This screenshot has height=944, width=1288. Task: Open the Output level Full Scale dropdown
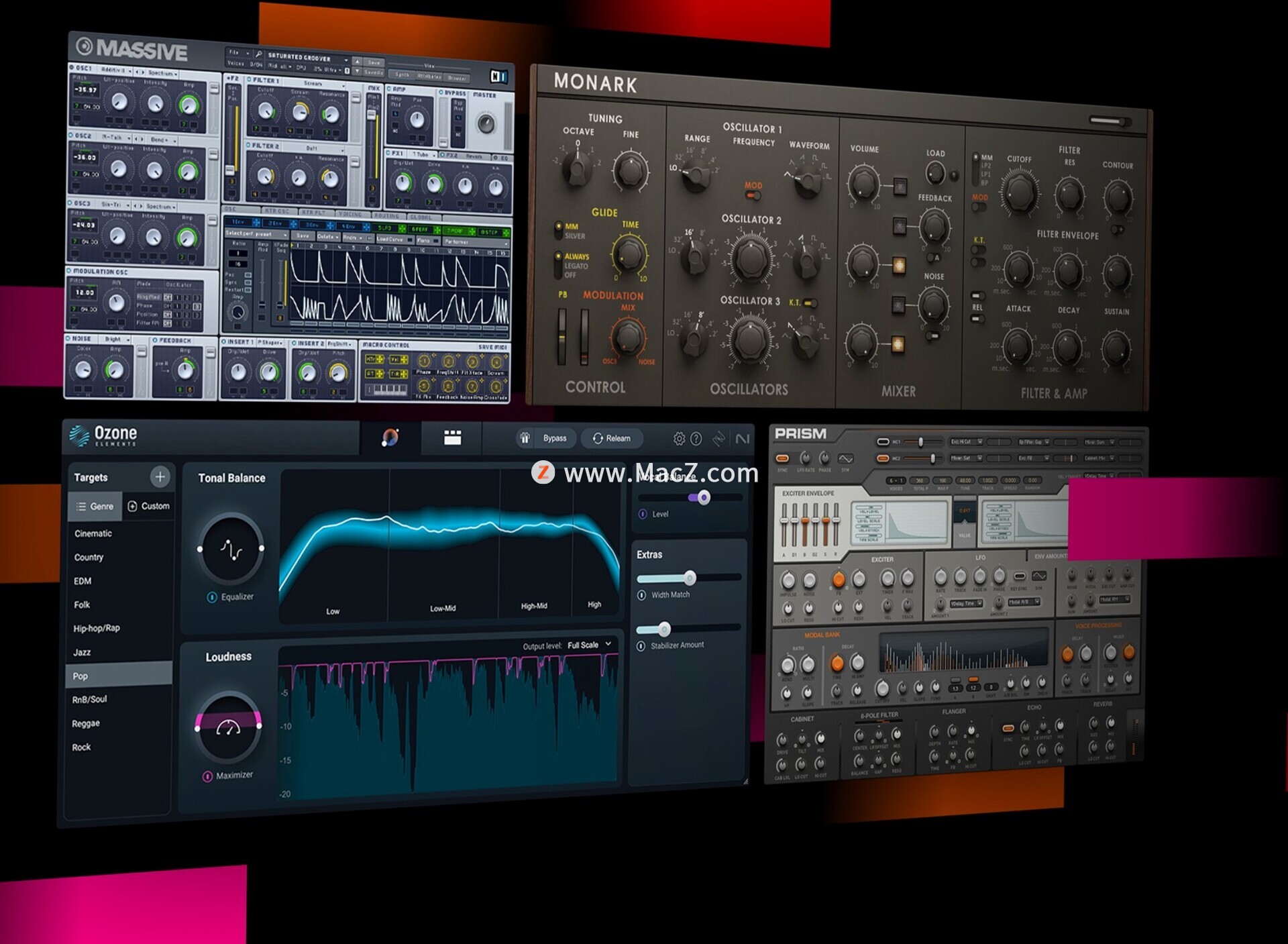pos(590,645)
